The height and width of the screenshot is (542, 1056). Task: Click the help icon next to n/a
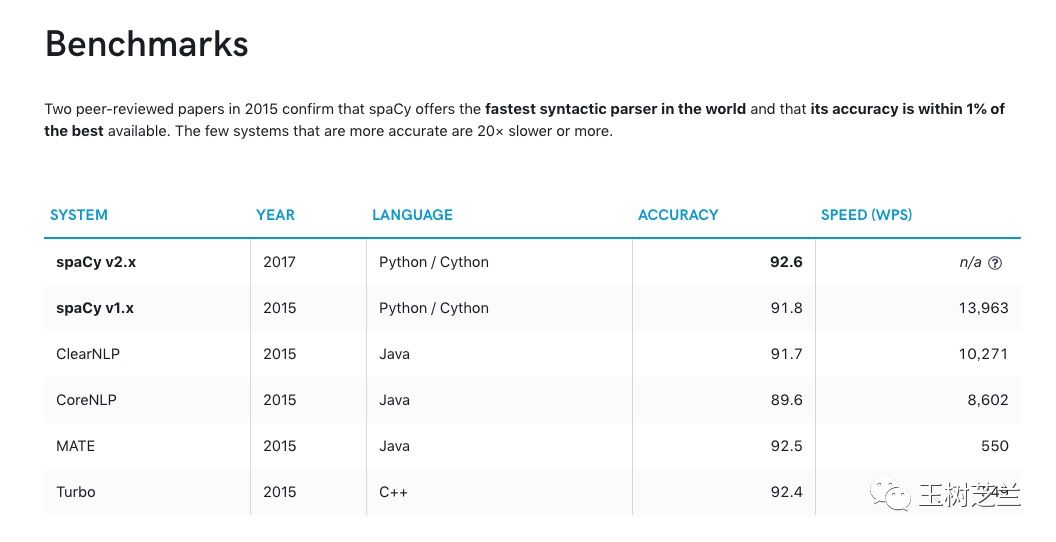point(995,263)
